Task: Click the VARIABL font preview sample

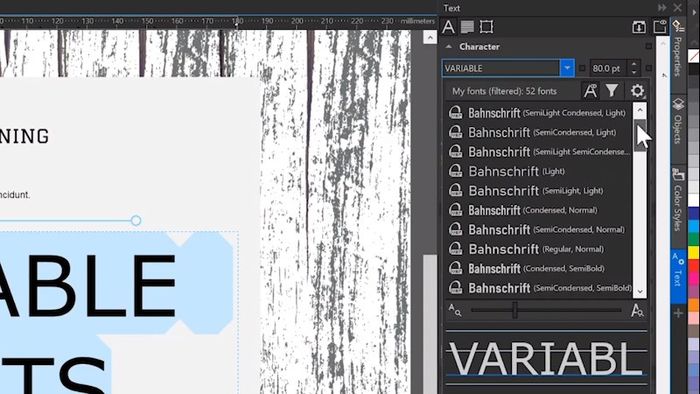Action: tap(546, 358)
